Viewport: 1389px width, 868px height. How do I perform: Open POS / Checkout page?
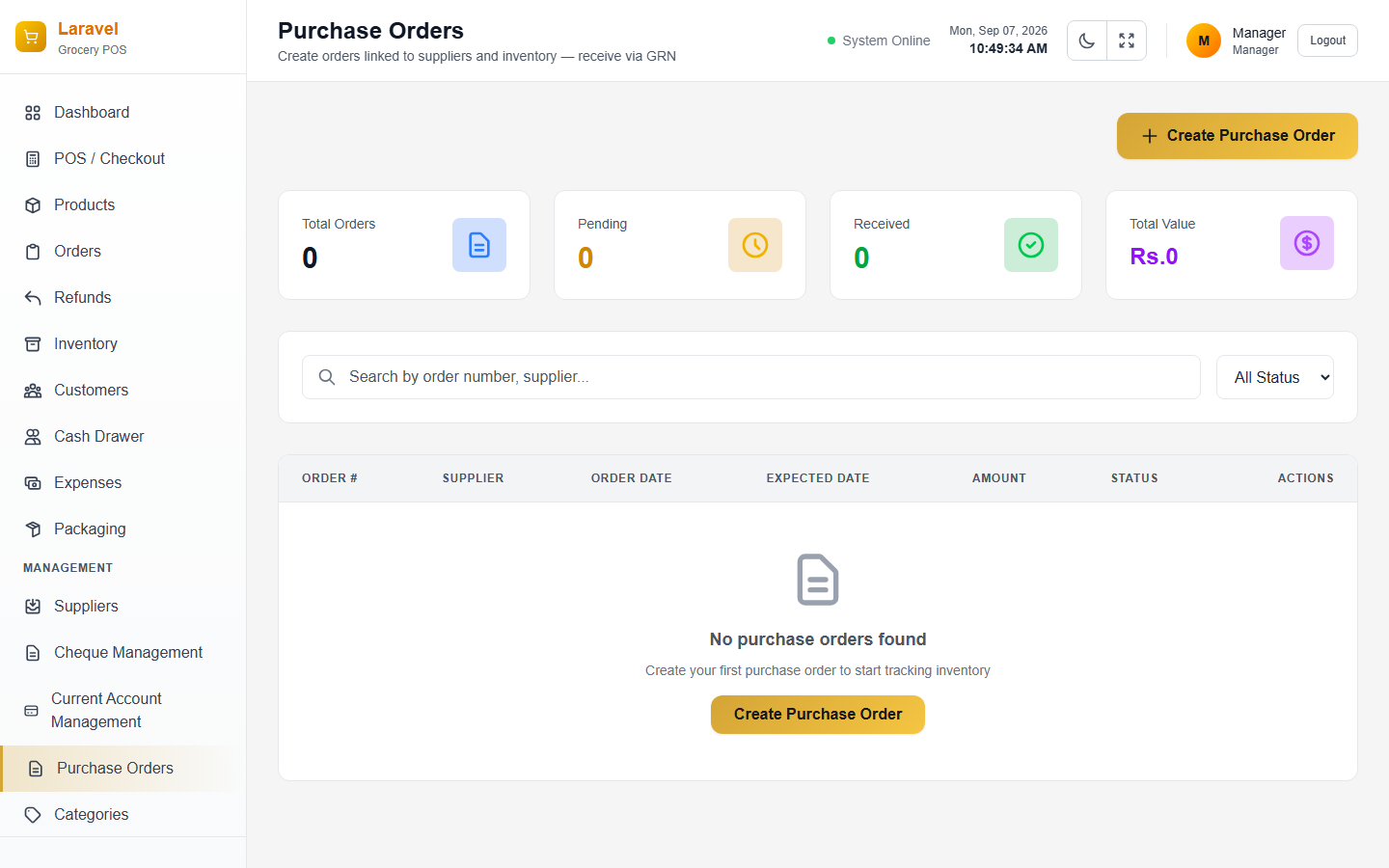(123, 159)
